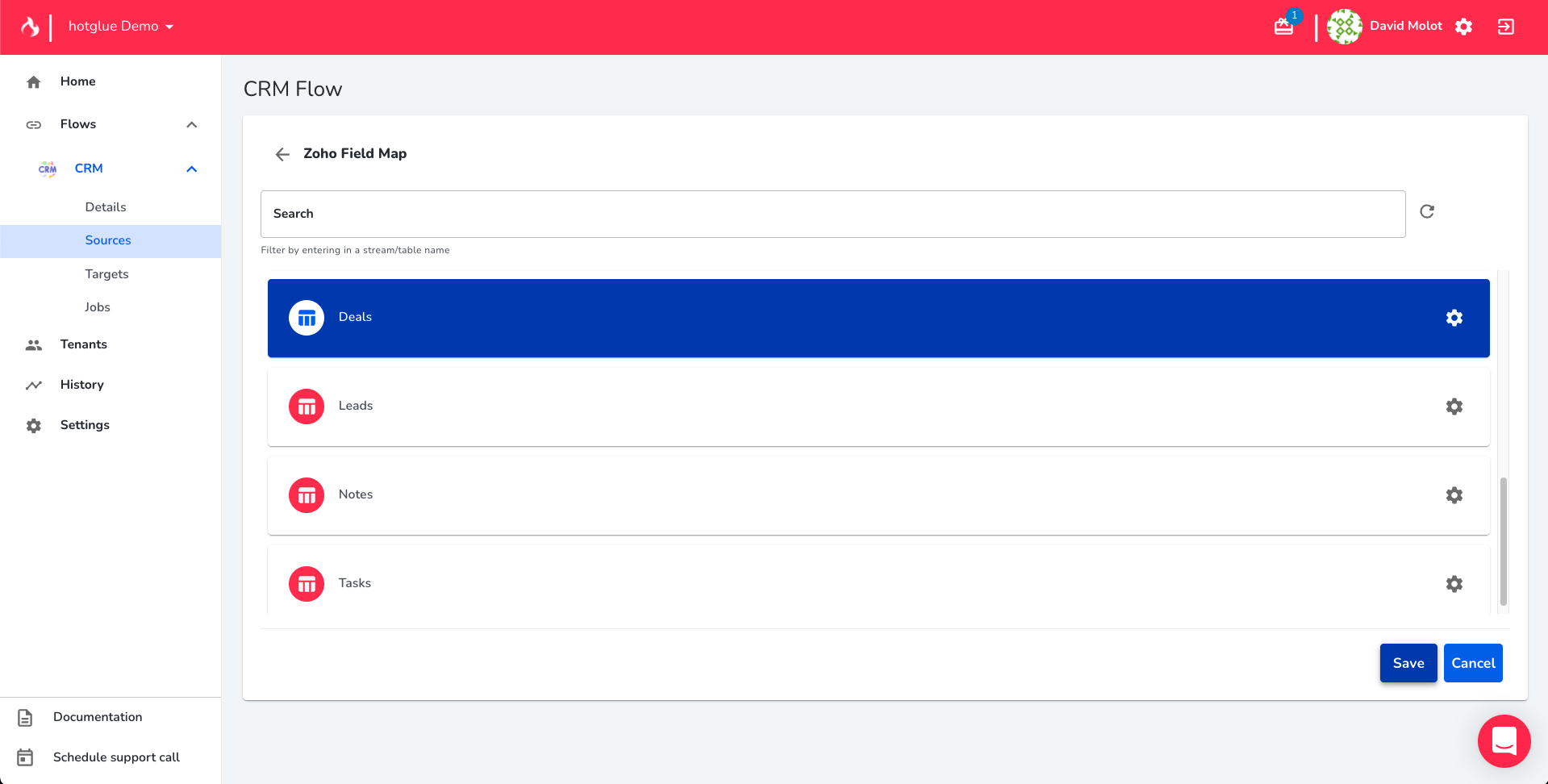Open the Details page
The width and height of the screenshot is (1548, 784).
point(106,207)
